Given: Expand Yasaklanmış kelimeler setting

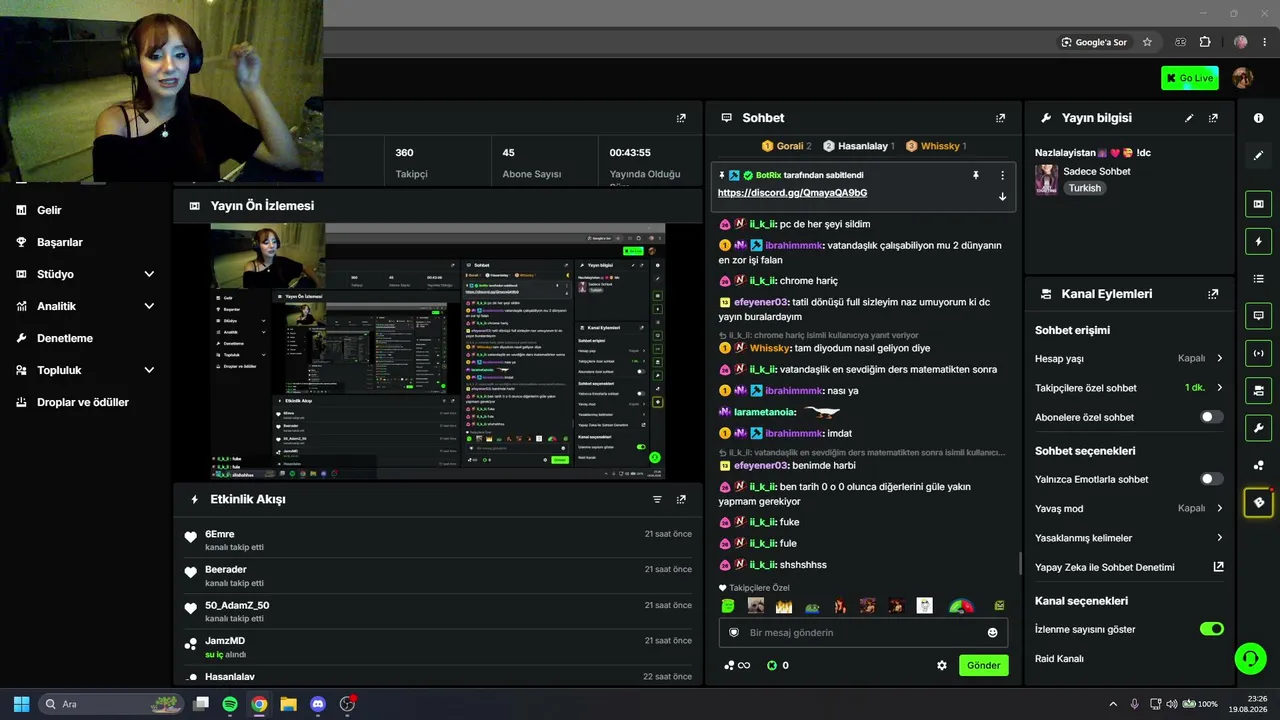Looking at the screenshot, I should (x=1129, y=538).
